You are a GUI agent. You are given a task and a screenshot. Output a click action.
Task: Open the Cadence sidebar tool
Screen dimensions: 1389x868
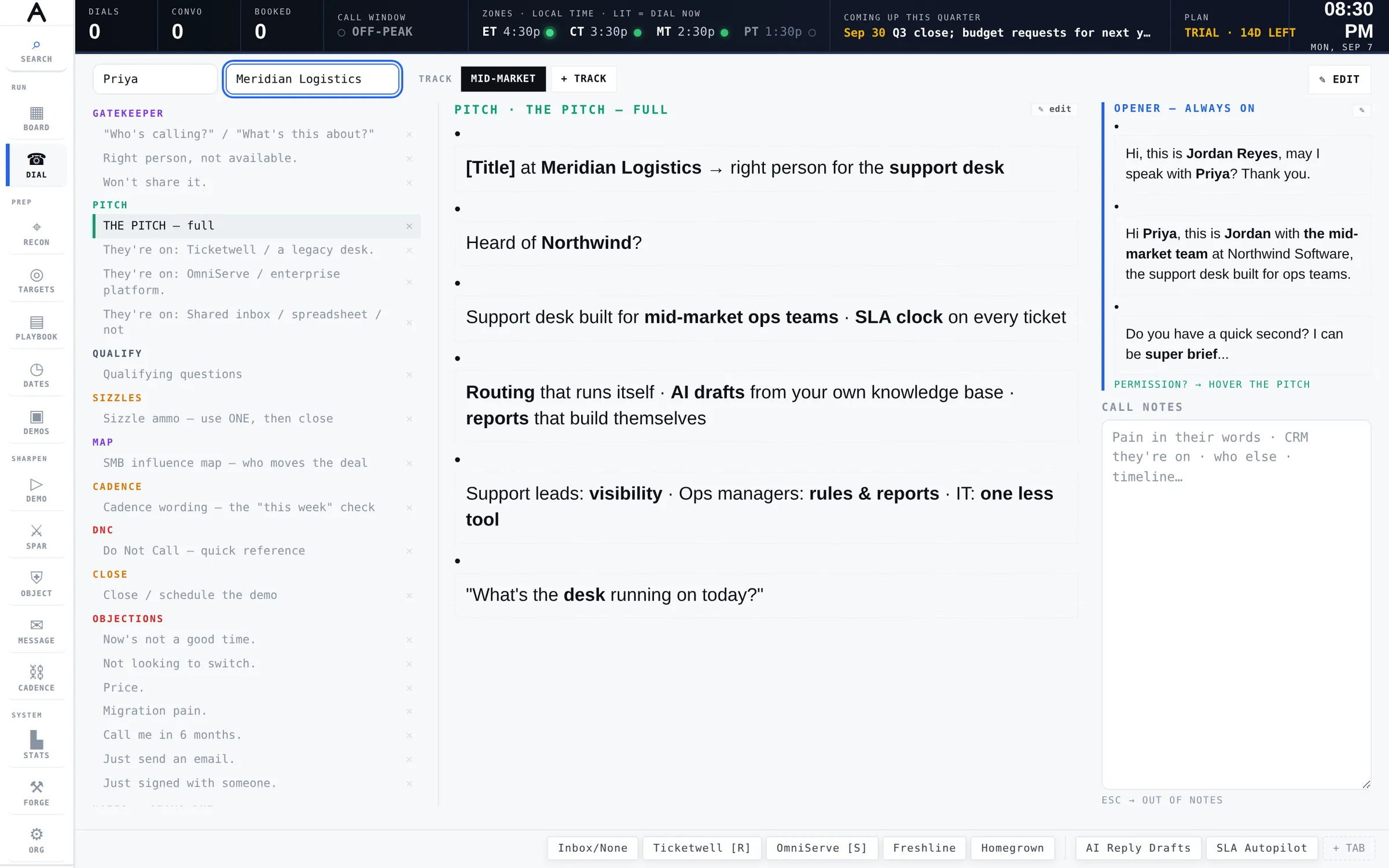click(x=36, y=679)
